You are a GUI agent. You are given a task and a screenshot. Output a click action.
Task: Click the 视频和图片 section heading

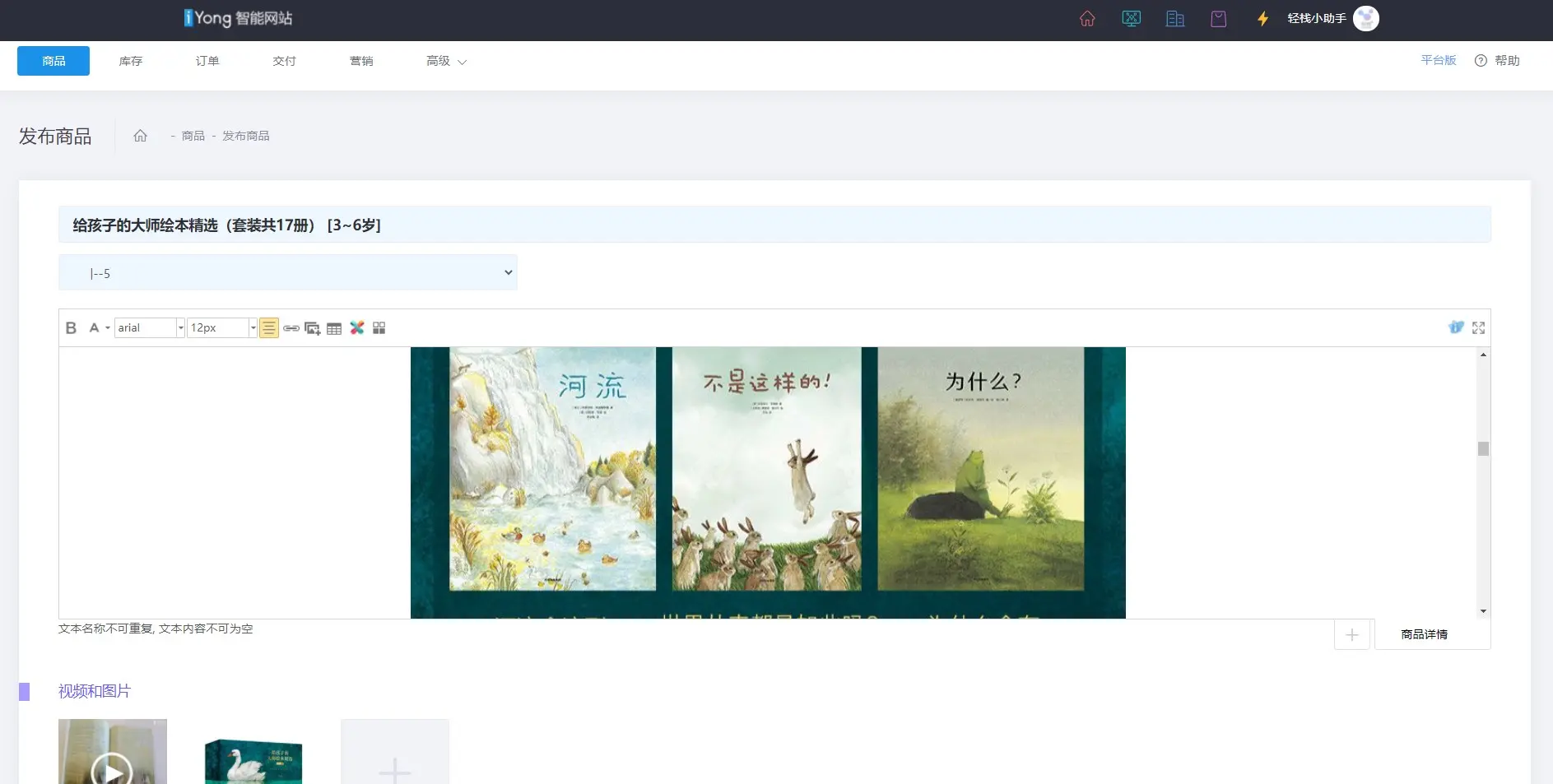coord(95,691)
